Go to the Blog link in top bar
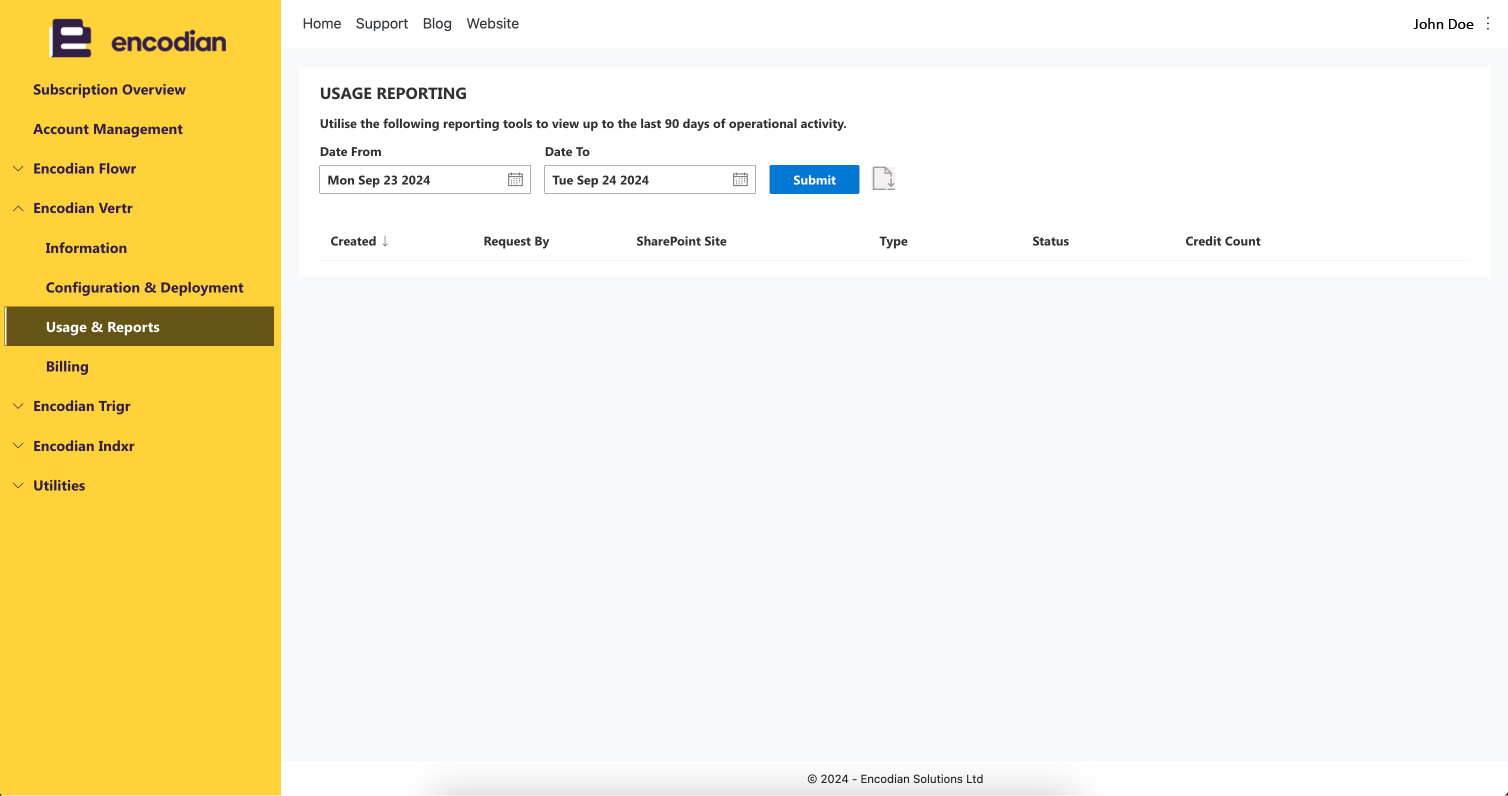 437,24
